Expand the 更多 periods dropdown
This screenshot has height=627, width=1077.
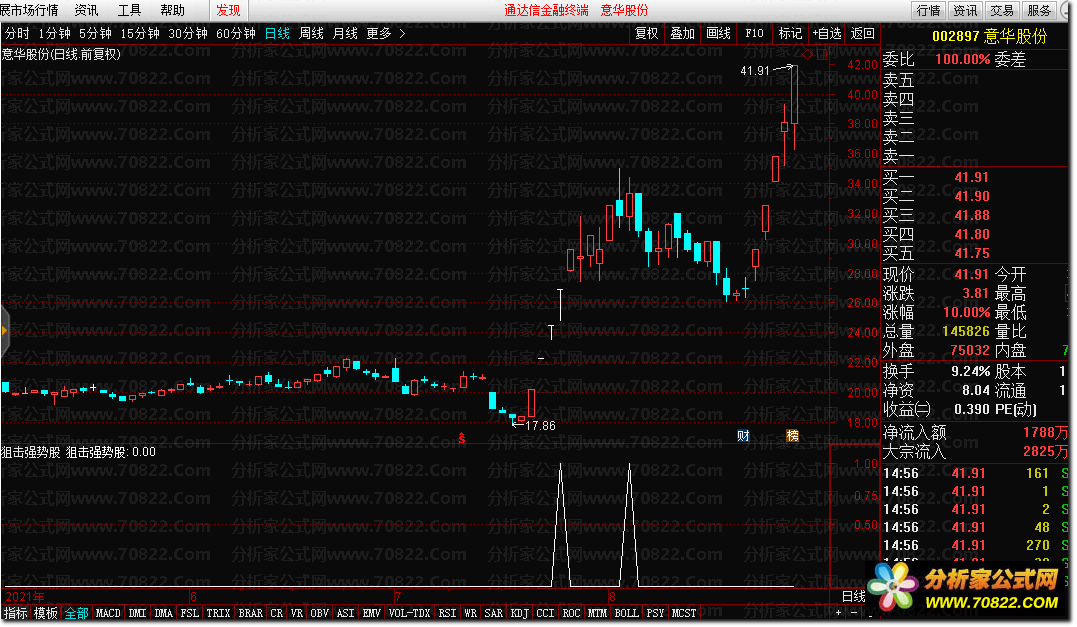pos(385,33)
